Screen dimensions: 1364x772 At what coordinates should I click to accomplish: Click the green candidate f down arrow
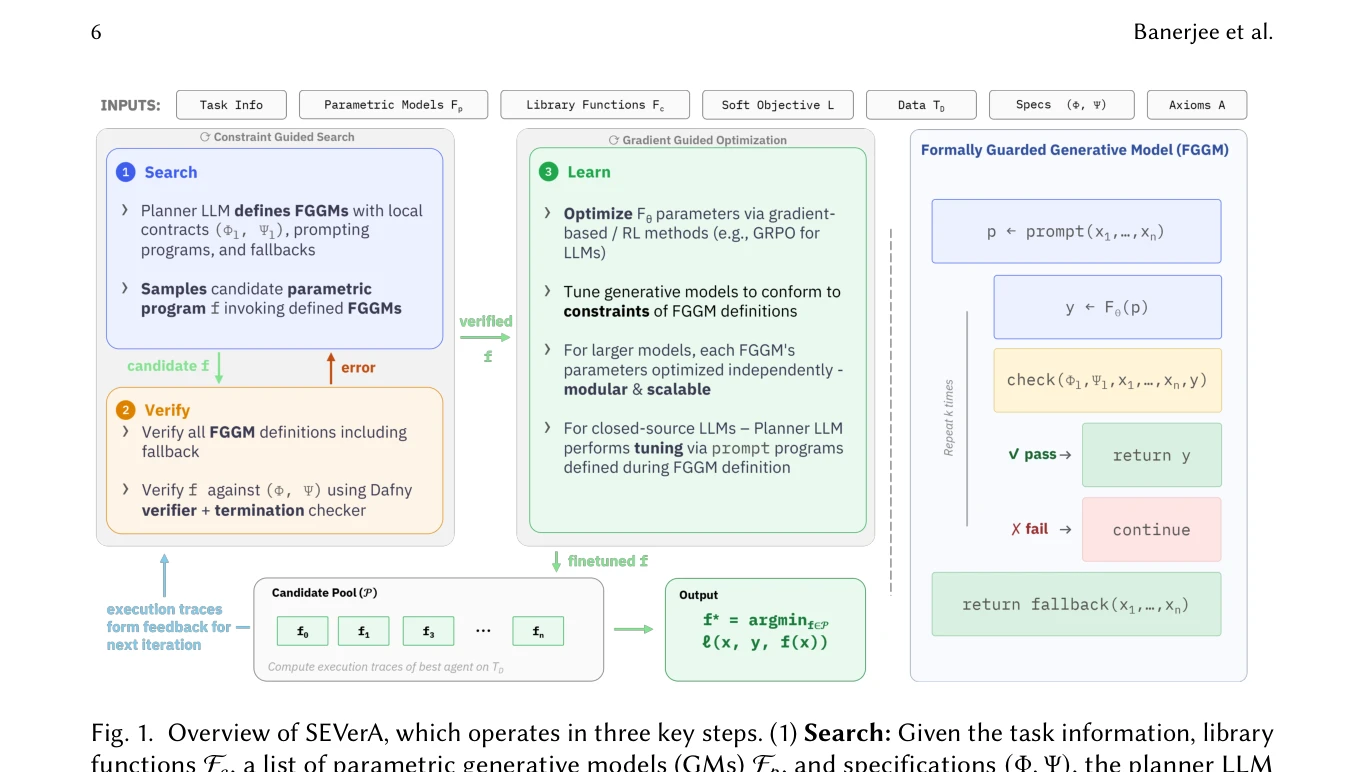coord(219,367)
